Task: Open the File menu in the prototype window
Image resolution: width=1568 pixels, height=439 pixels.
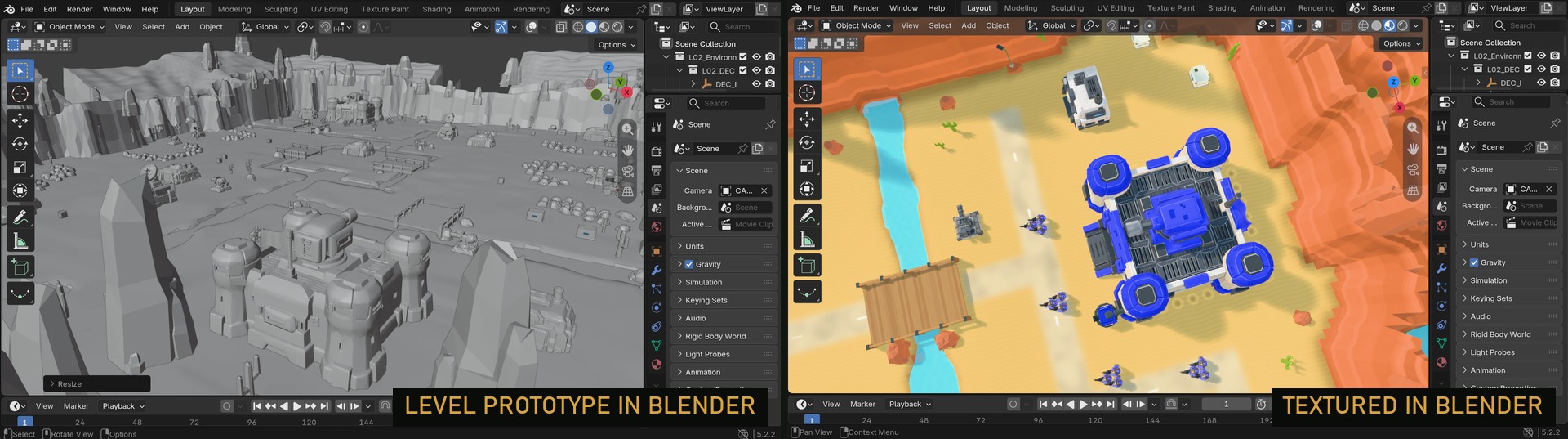Action: coord(27,9)
